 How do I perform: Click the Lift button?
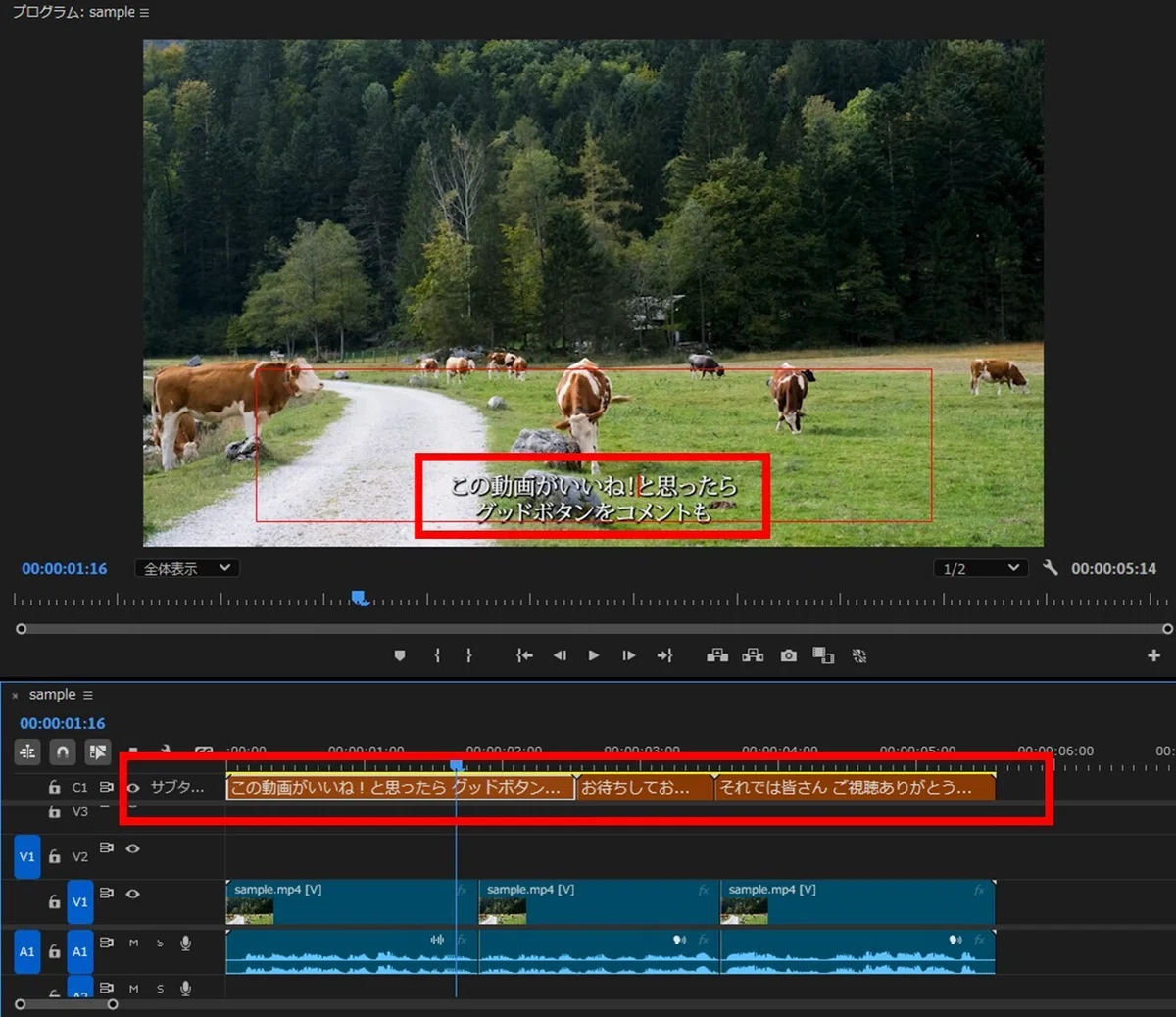(x=717, y=655)
